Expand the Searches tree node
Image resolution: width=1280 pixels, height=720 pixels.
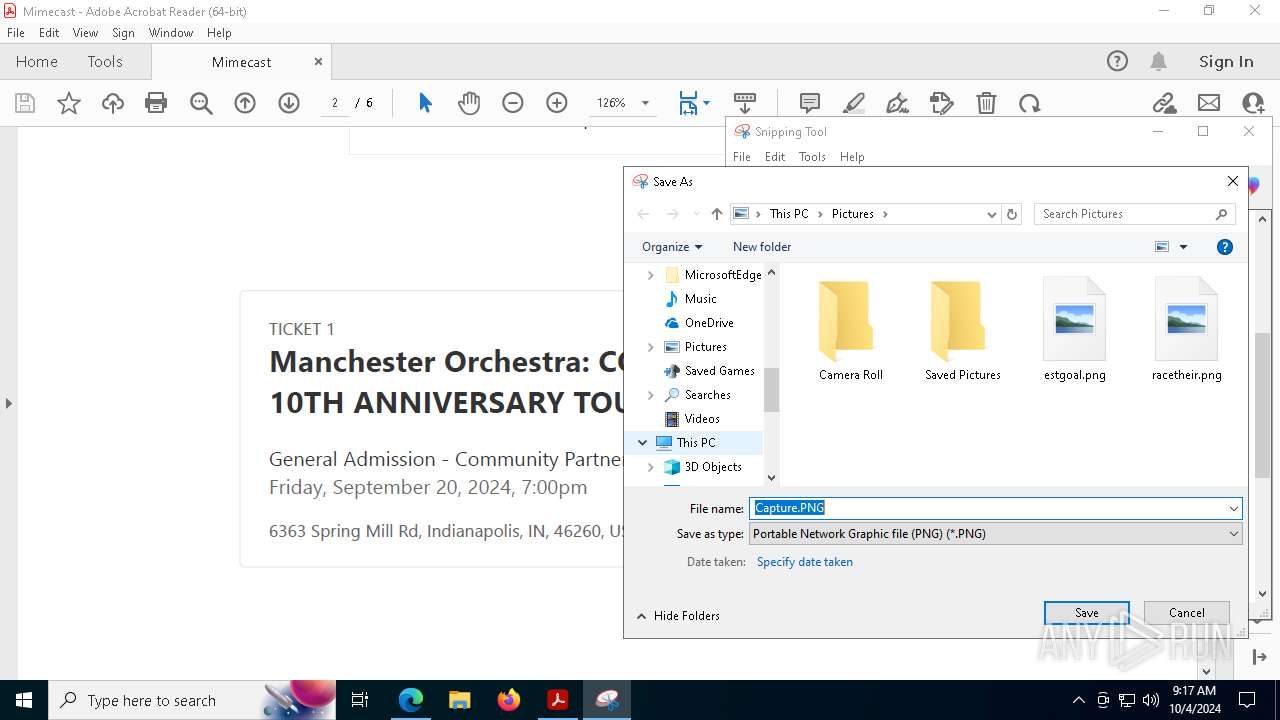click(x=651, y=395)
